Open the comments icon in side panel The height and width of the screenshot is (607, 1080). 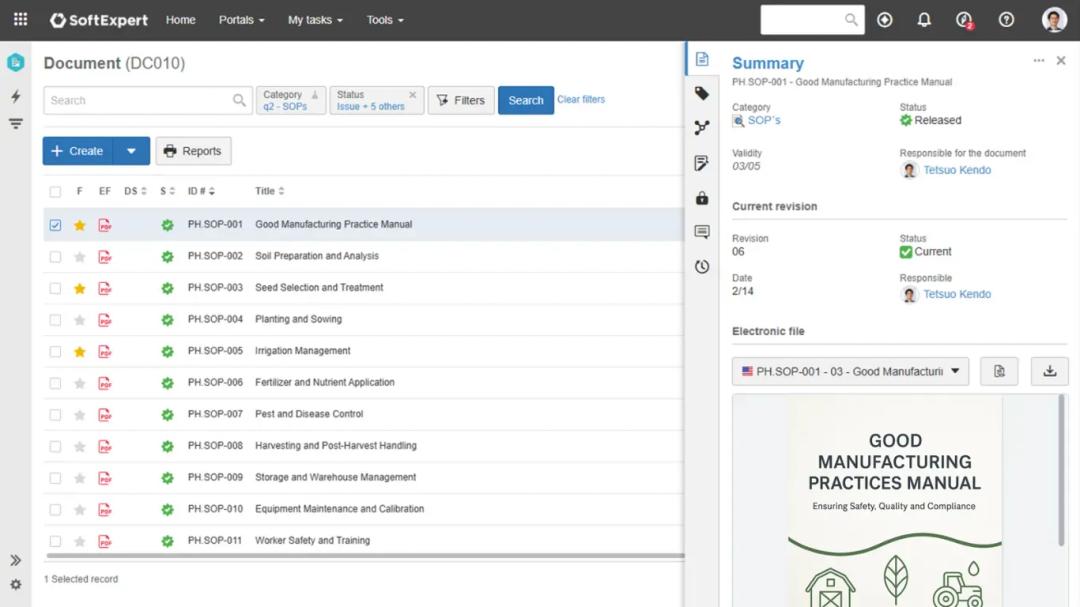pyautogui.click(x=702, y=232)
